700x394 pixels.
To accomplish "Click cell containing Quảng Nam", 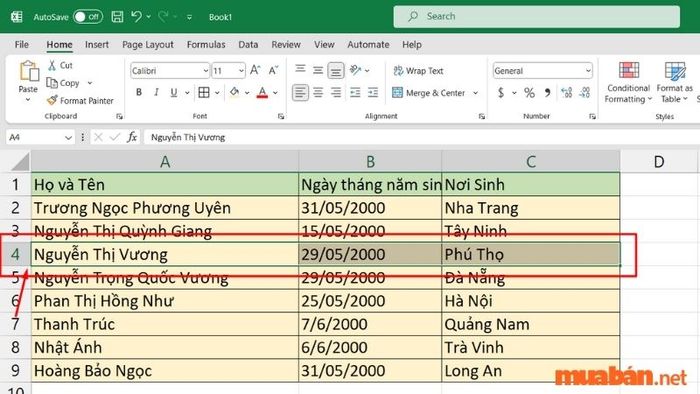I will click(x=530, y=324).
